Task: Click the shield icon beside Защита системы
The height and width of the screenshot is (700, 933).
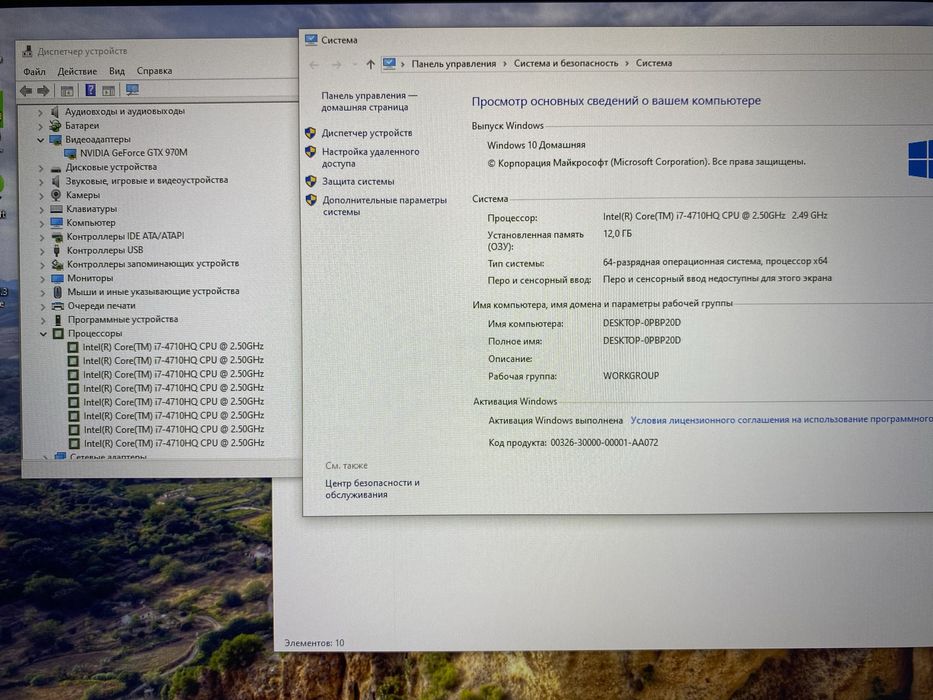Action: [x=311, y=181]
